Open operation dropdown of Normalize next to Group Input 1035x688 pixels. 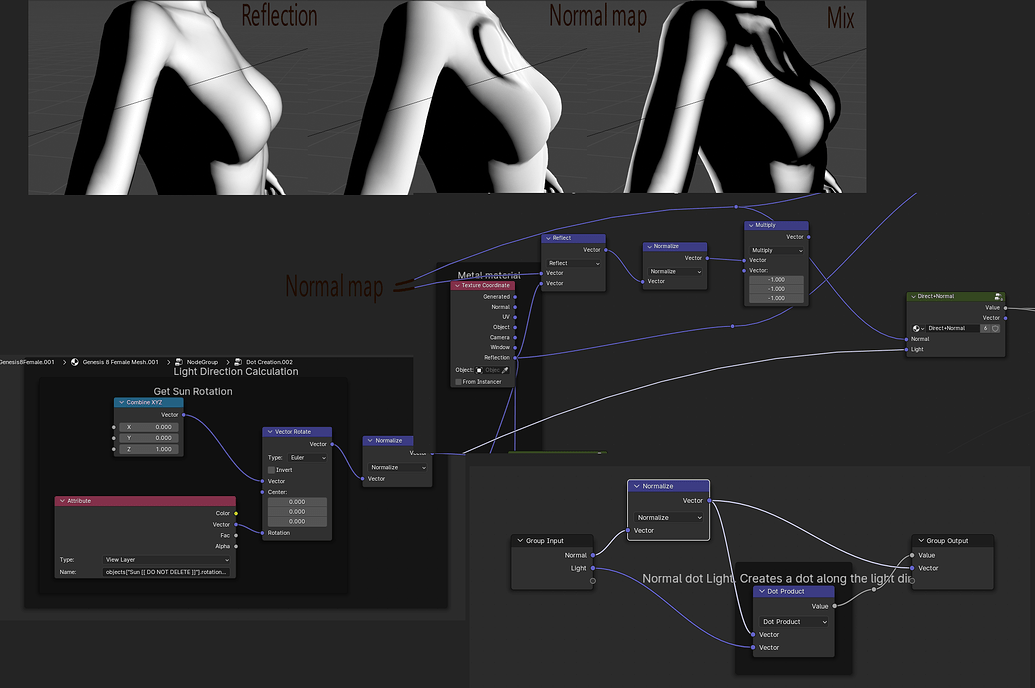click(669, 518)
